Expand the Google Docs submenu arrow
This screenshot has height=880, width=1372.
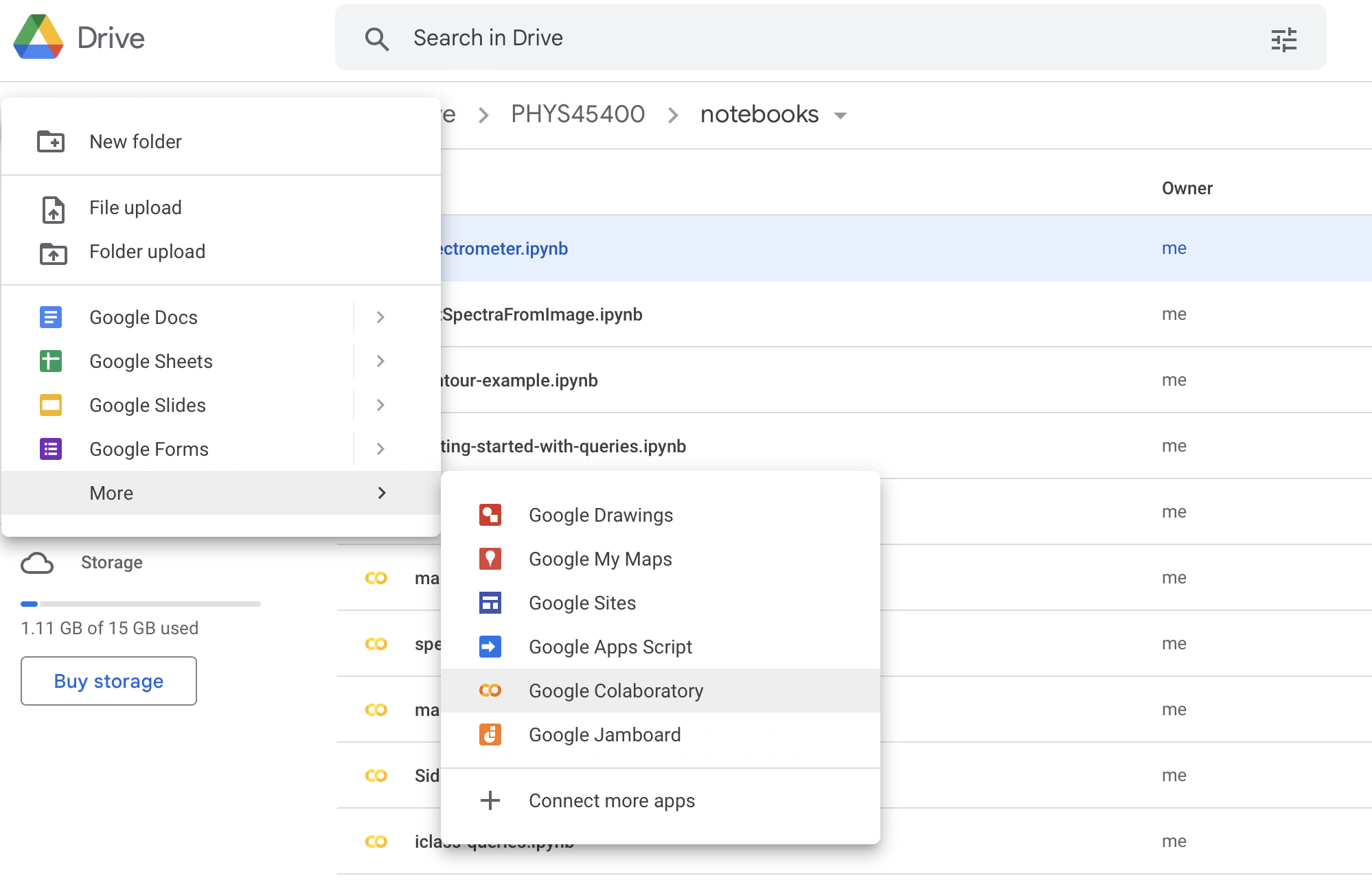[380, 317]
